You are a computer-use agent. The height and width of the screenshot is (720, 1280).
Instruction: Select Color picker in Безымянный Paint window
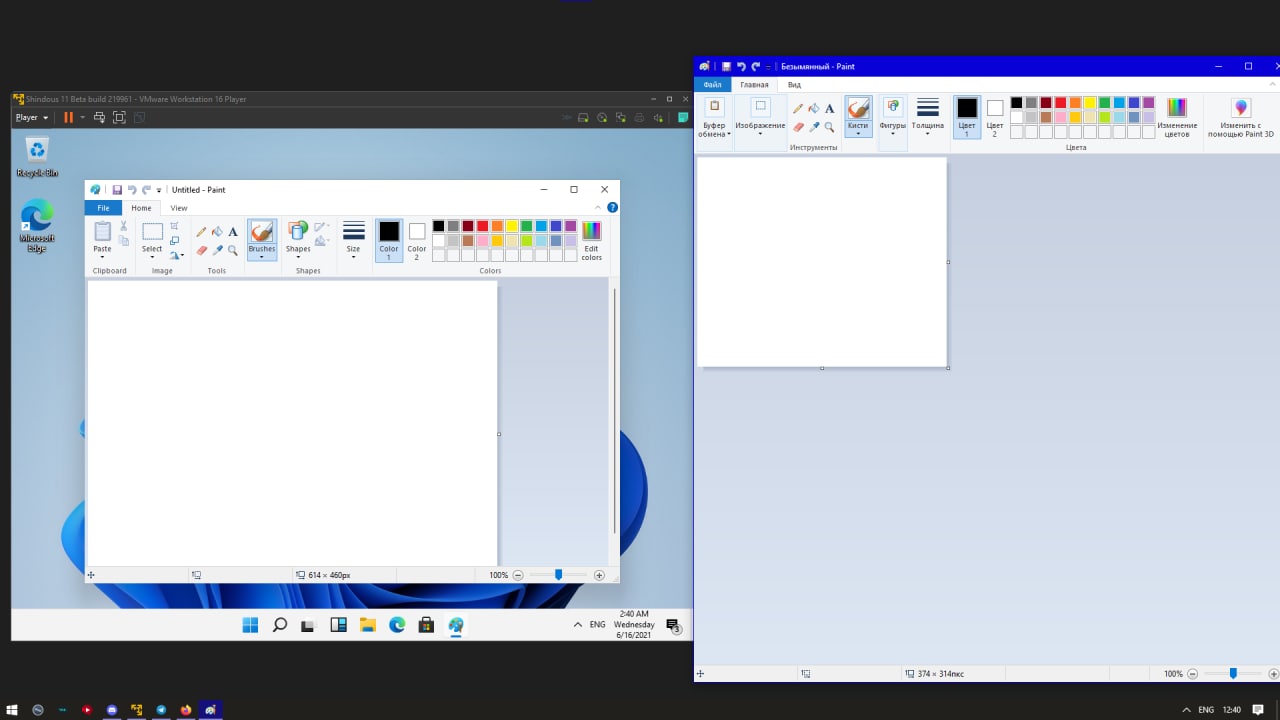814,127
